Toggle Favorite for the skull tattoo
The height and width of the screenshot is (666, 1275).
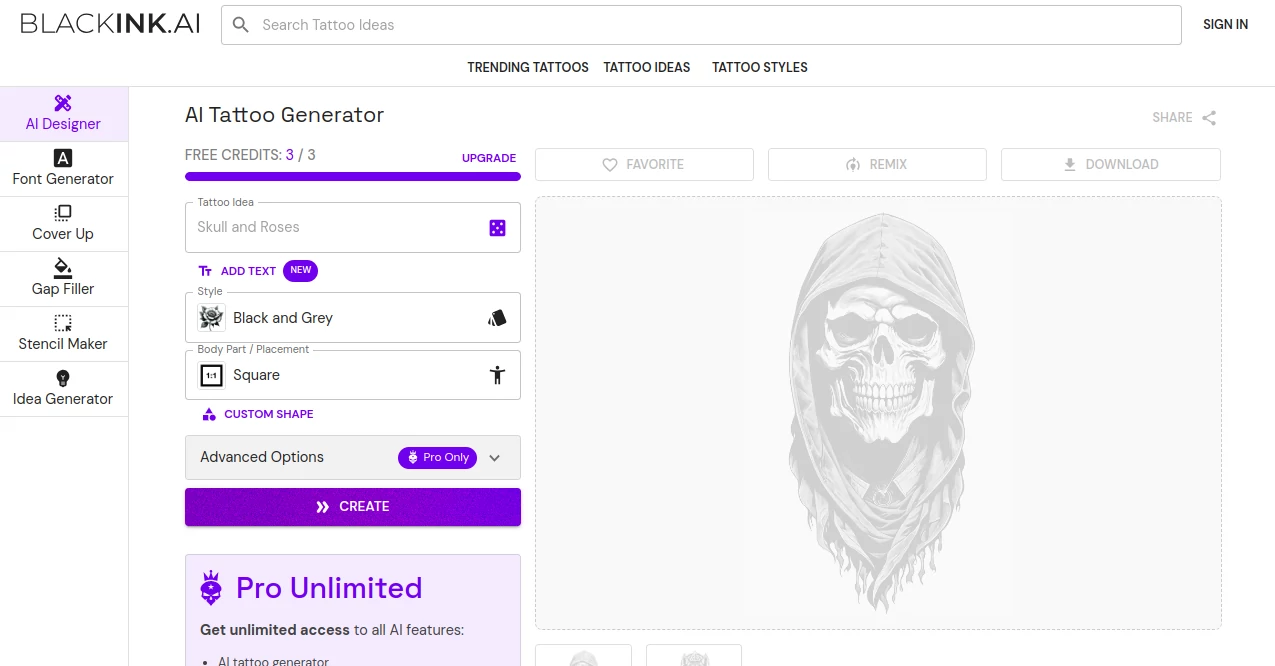tap(644, 165)
